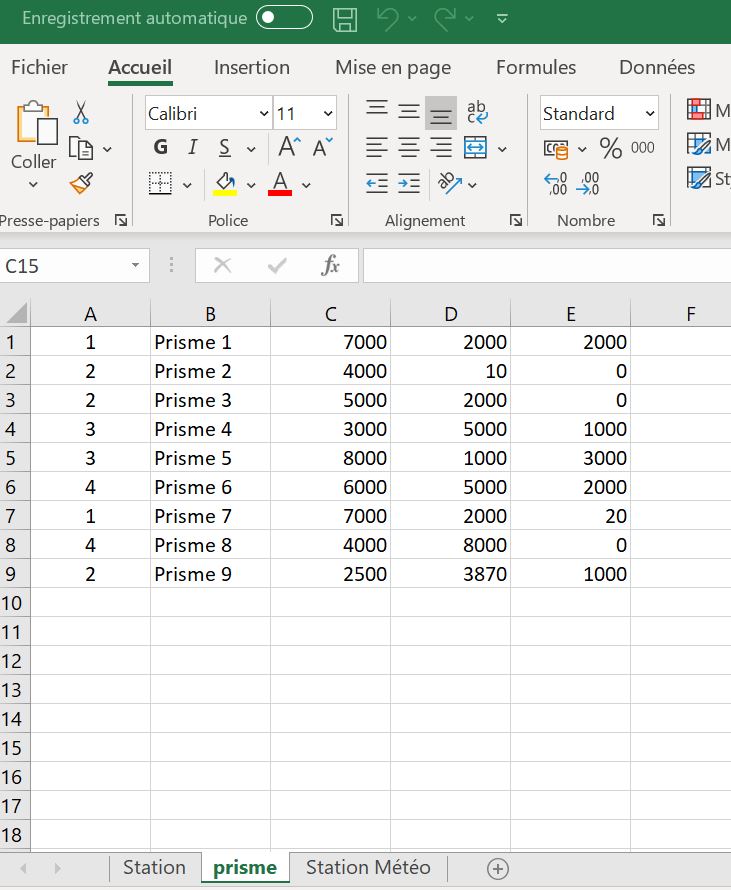Viewport: 731px width, 890px height.
Task: Select cell containing Prisme 5
Action: click(x=209, y=458)
